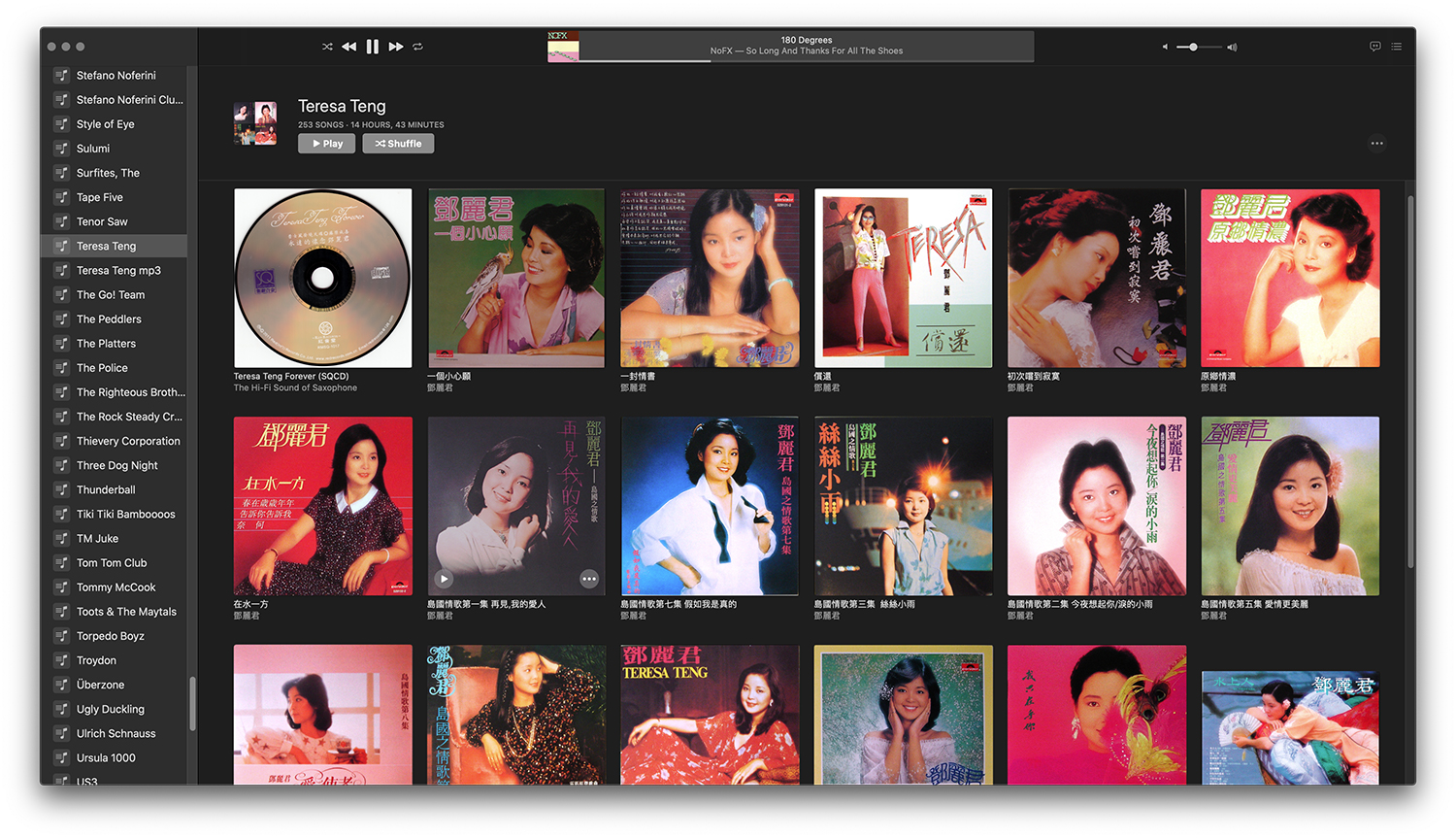Select Tiki Tiki Bamboooos in the sidebar
Screen dimensions: 1456x838
[115, 514]
